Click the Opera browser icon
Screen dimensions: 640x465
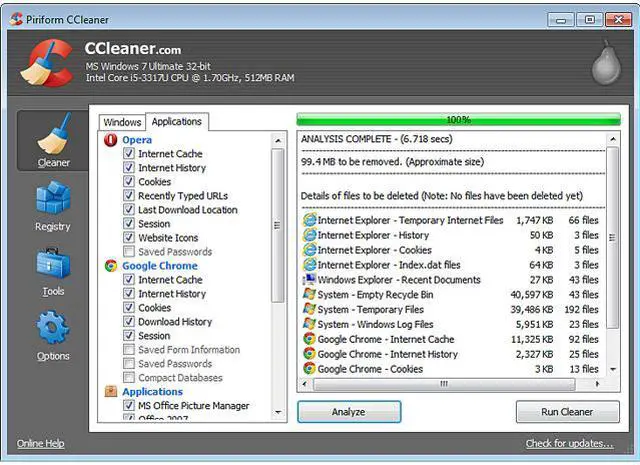pyautogui.click(x=111, y=140)
